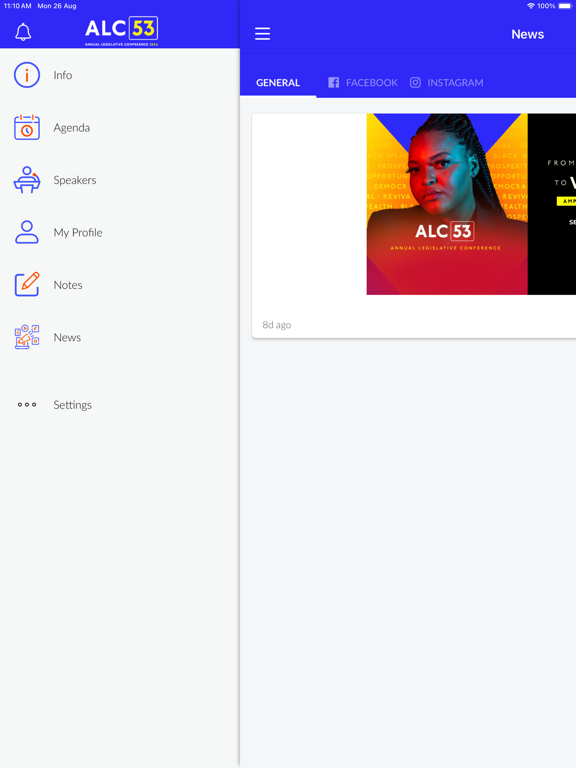Click the News megaphone icon

[27, 337]
